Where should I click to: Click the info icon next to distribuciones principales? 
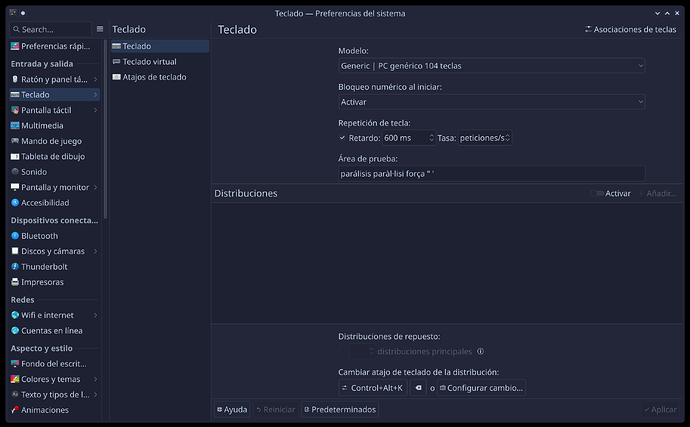click(481, 352)
